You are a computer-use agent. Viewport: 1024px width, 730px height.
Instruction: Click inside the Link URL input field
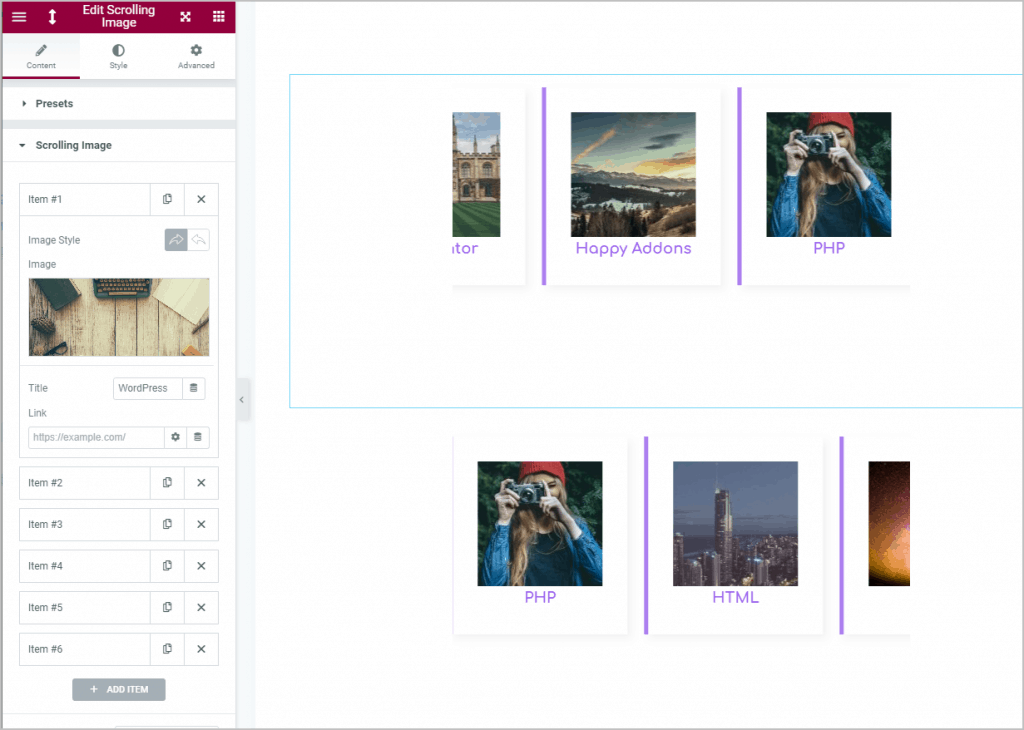pyautogui.click(x=95, y=437)
